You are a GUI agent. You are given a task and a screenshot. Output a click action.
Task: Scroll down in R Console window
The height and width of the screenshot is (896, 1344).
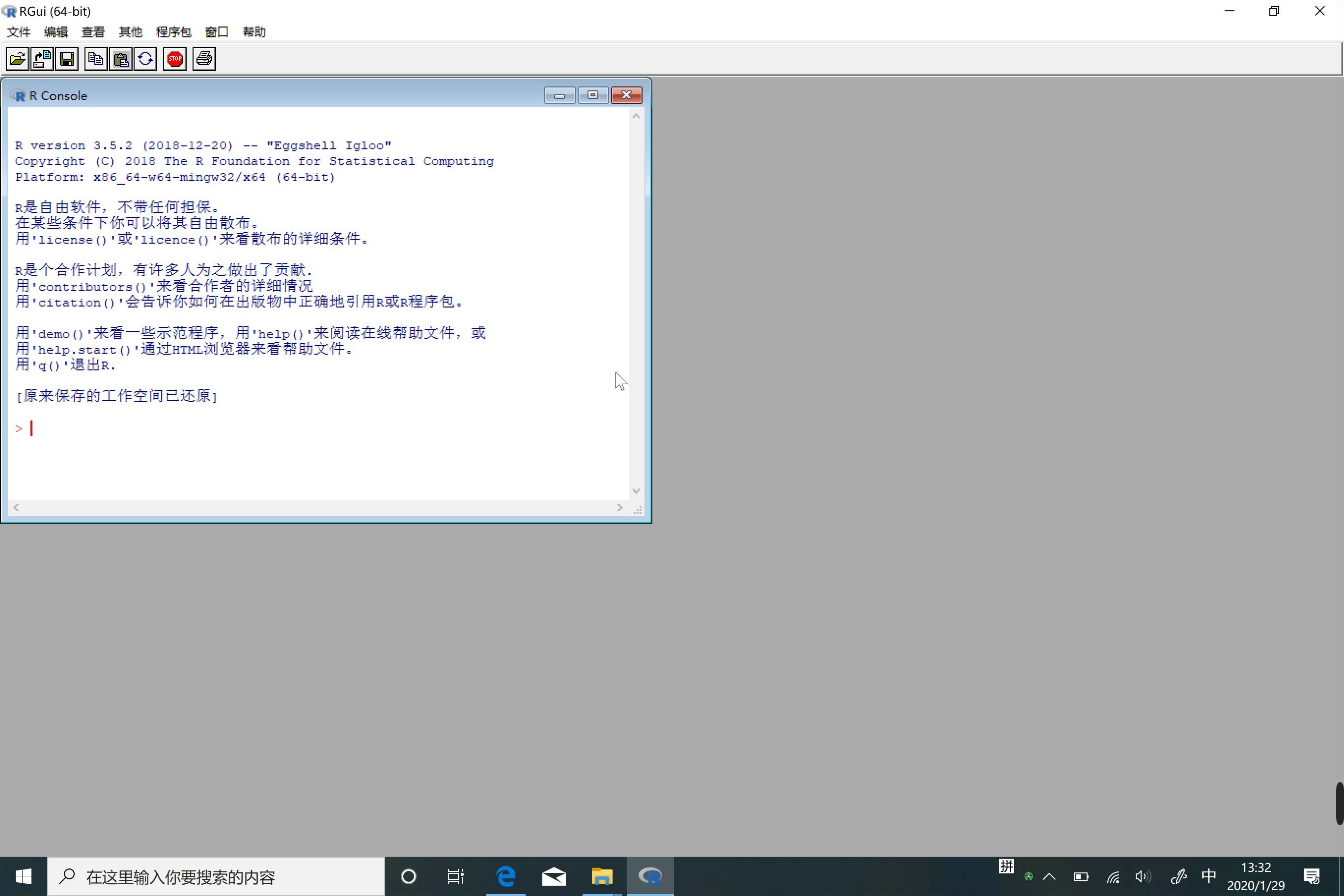click(636, 491)
